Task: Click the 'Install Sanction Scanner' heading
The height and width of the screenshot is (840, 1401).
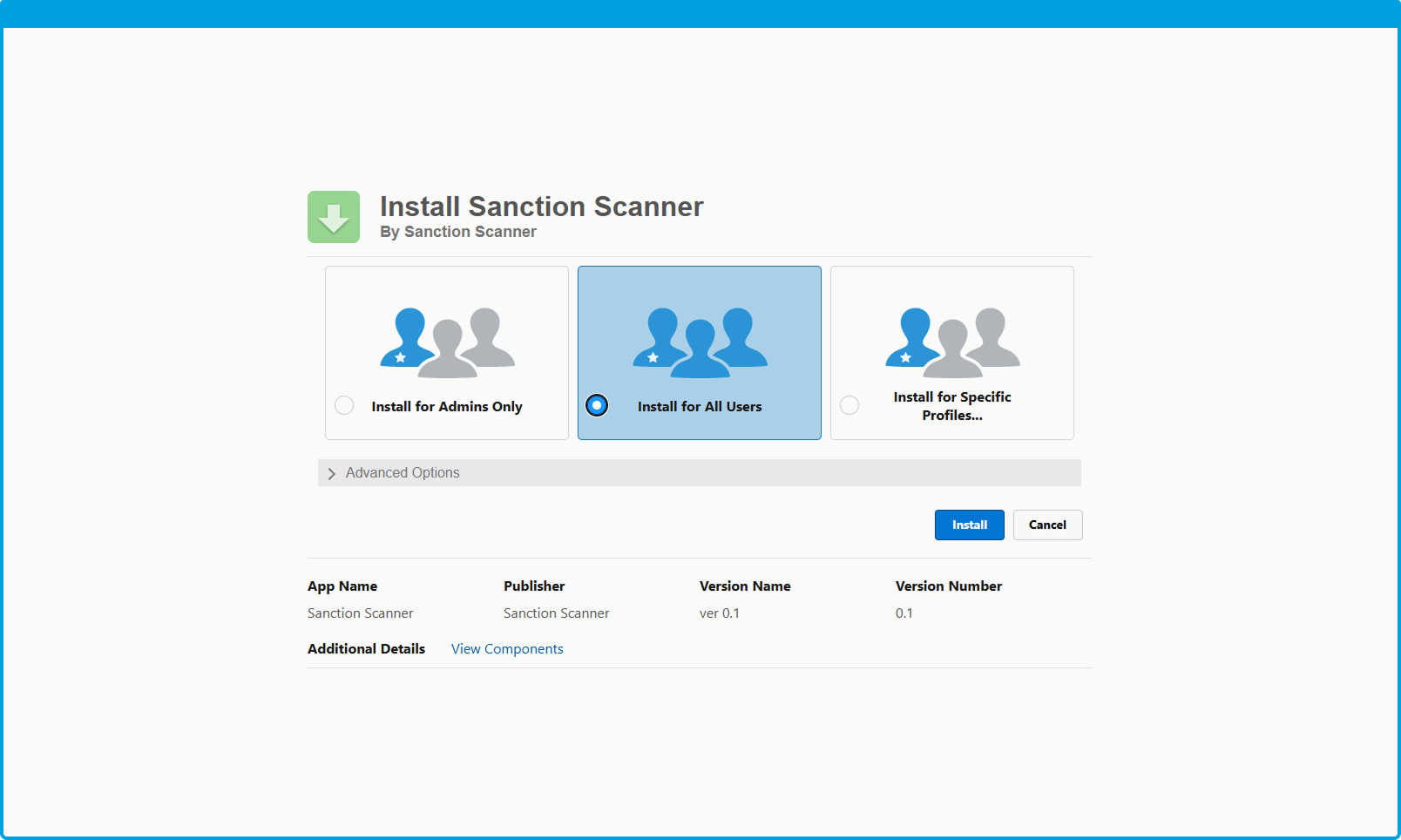Action: click(x=541, y=207)
